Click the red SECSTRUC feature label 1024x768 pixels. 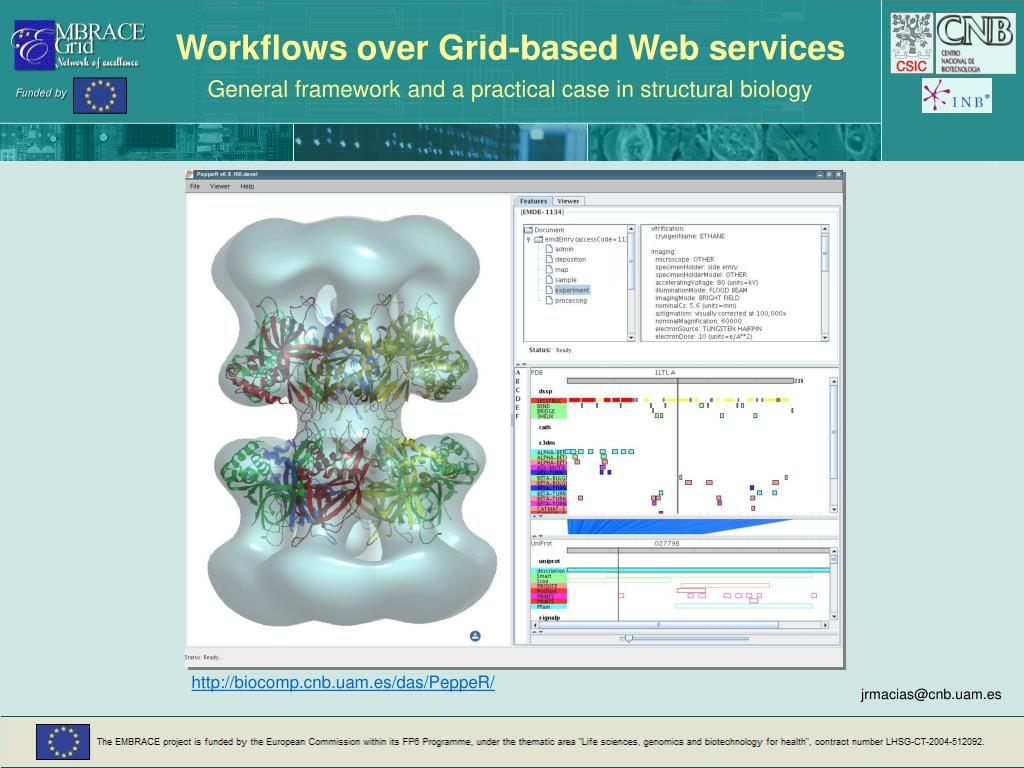(549, 400)
